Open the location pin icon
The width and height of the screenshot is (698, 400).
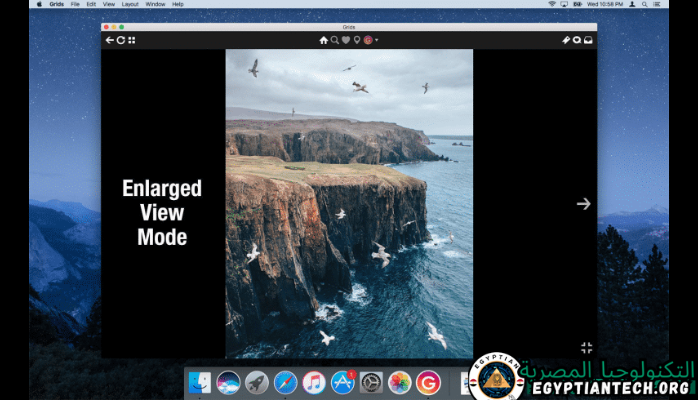coord(357,40)
